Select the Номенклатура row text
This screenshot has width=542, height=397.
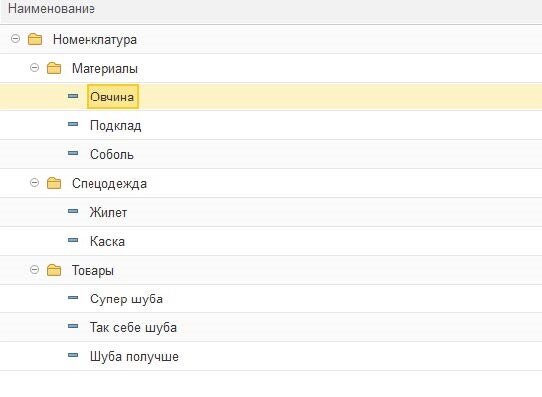(95, 39)
